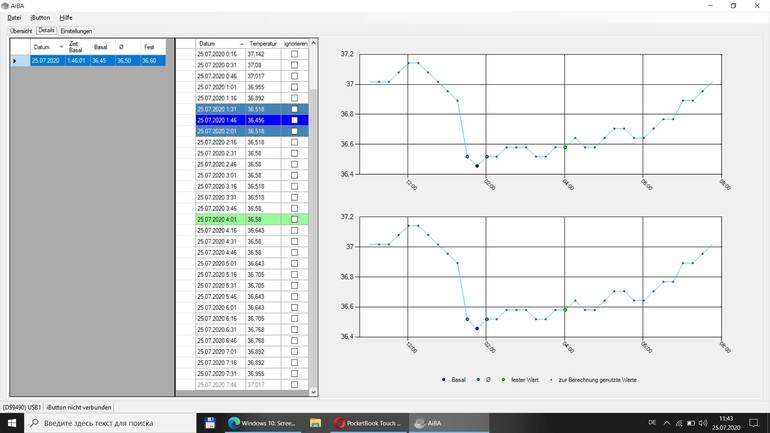Open the Windows Start menu
This screenshot has height=433, width=770.
12,423
